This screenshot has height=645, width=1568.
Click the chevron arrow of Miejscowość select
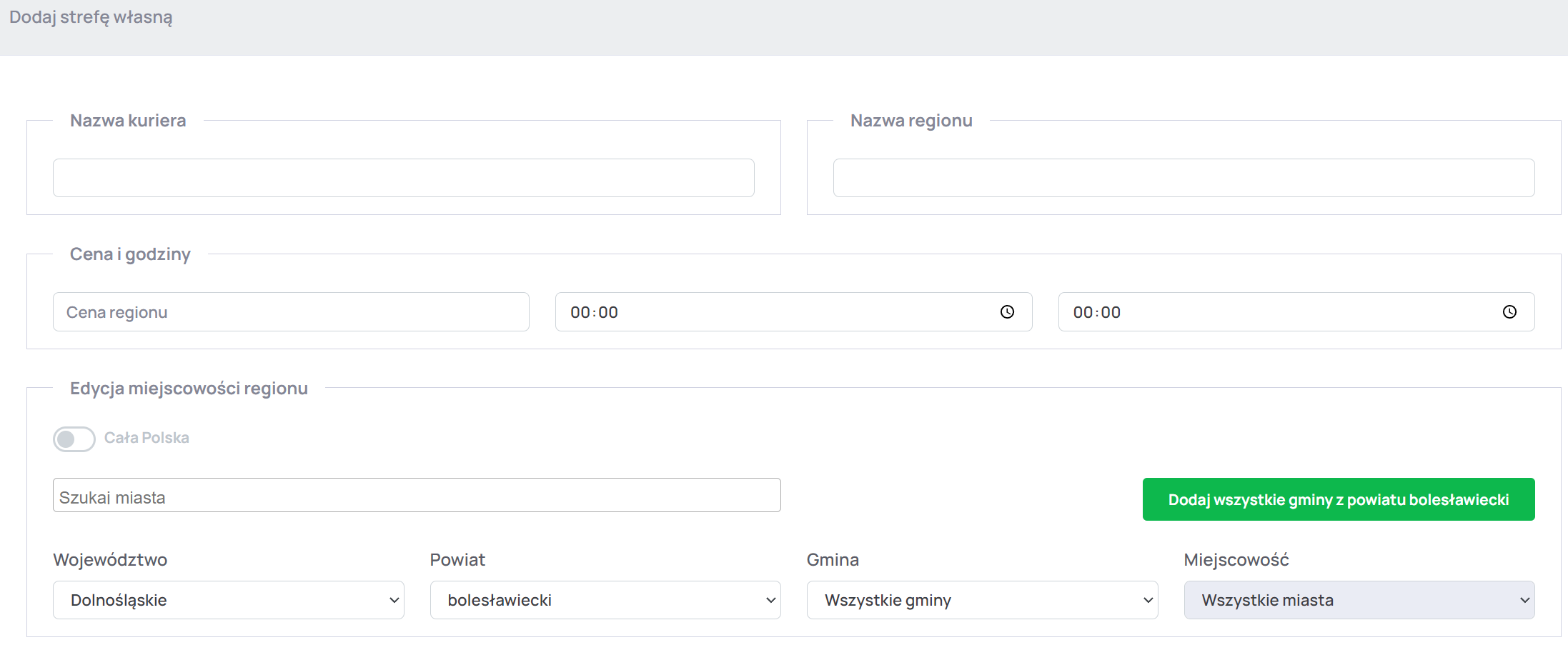(x=1524, y=600)
